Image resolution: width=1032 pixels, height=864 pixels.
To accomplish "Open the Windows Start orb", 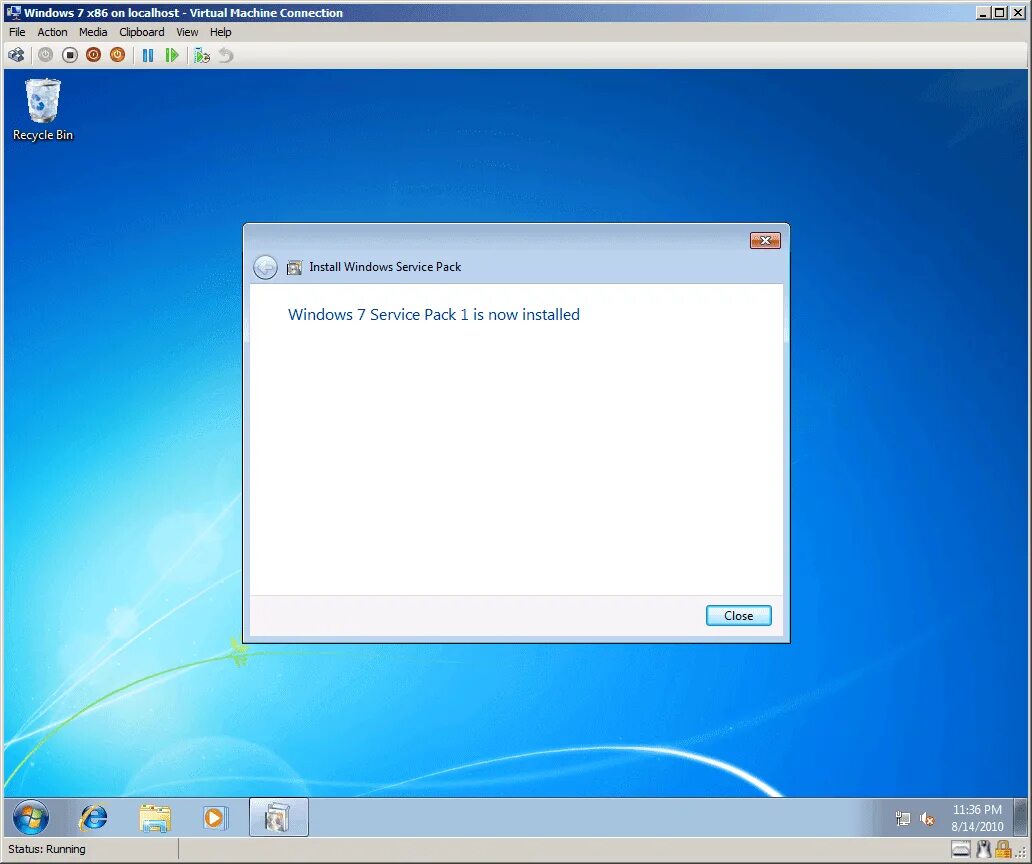I will point(30,817).
